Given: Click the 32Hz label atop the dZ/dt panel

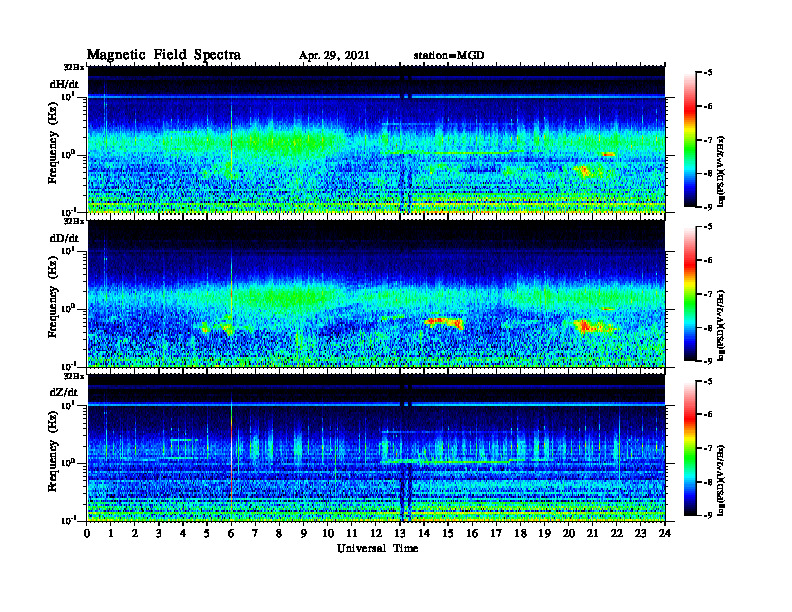Looking at the screenshot, I should pos(74,376).
